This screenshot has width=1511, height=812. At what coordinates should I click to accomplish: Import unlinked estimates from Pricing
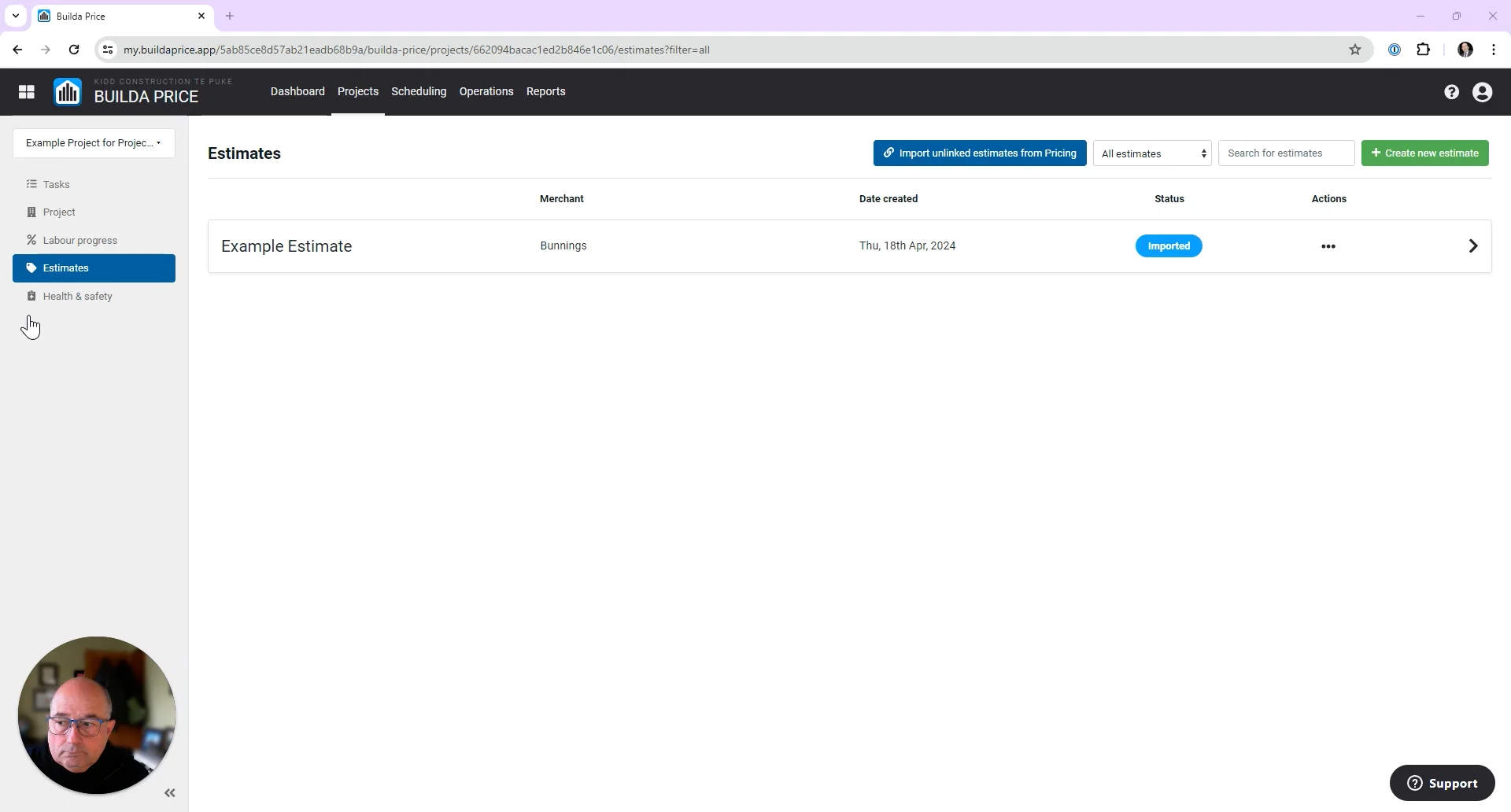[979, 153]
